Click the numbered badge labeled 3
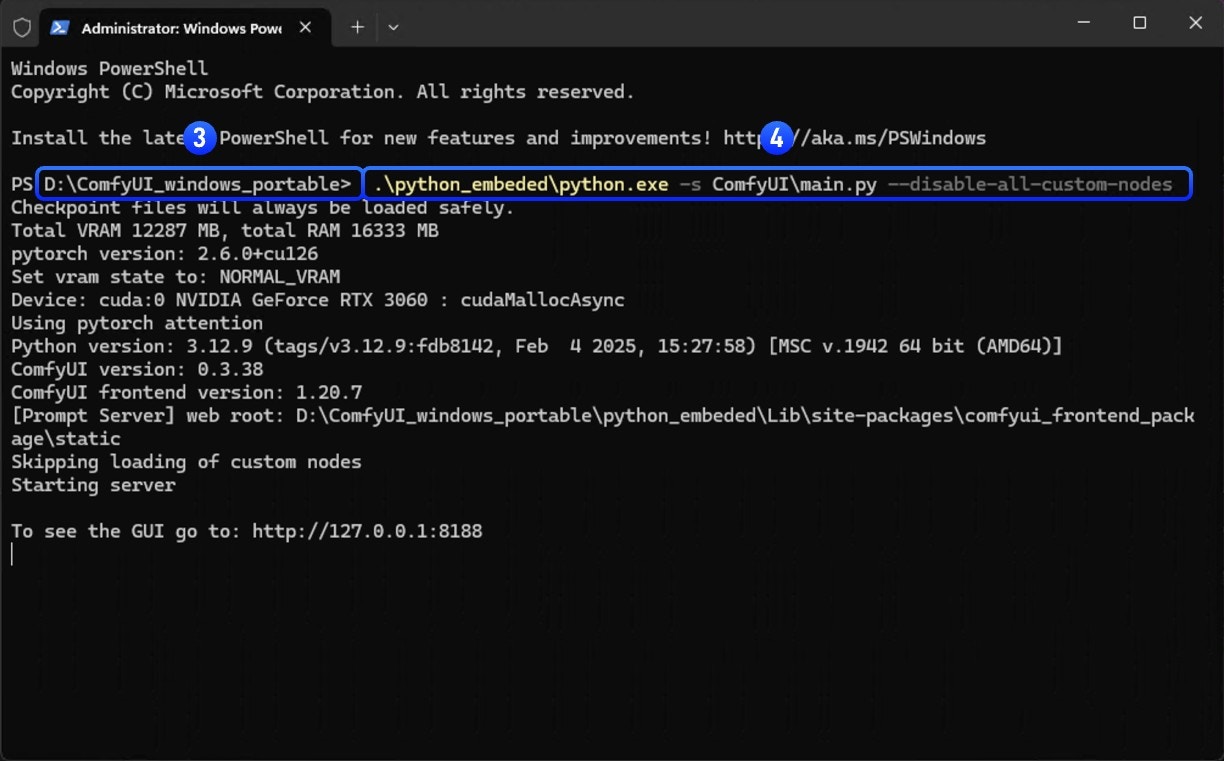This screenshot has width=1224, height=761. pyautogui.click(x=199, y=138)
